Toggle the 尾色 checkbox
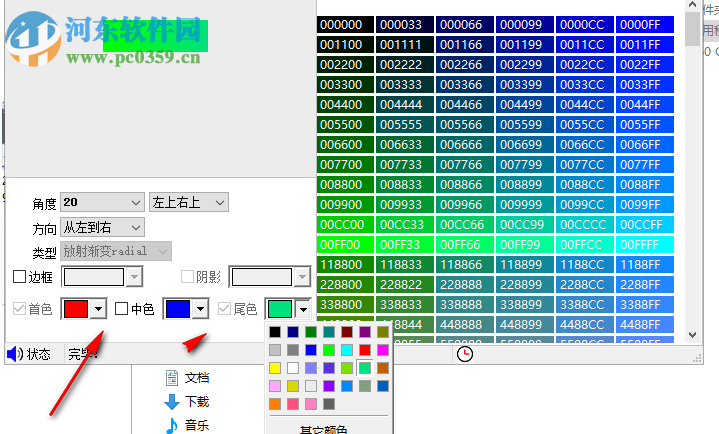The width and height of the screenshot is (719, 434). (x=224, y=309)
